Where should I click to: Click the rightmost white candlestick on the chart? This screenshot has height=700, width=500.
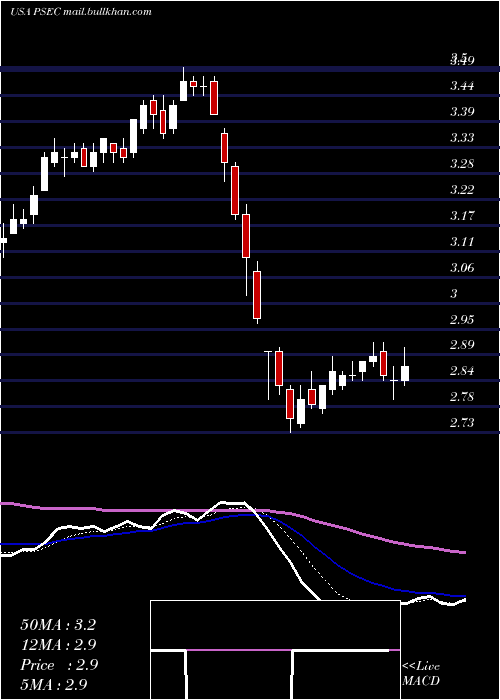point(405,373)
